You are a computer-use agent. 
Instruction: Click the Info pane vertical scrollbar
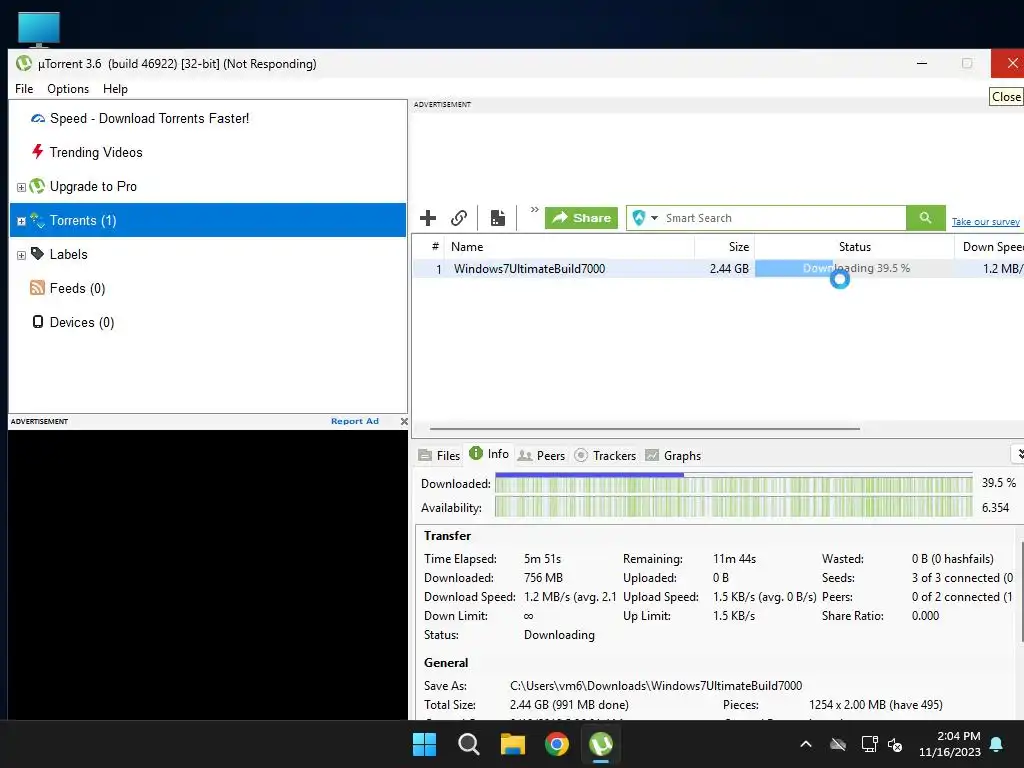point(1021,591)
